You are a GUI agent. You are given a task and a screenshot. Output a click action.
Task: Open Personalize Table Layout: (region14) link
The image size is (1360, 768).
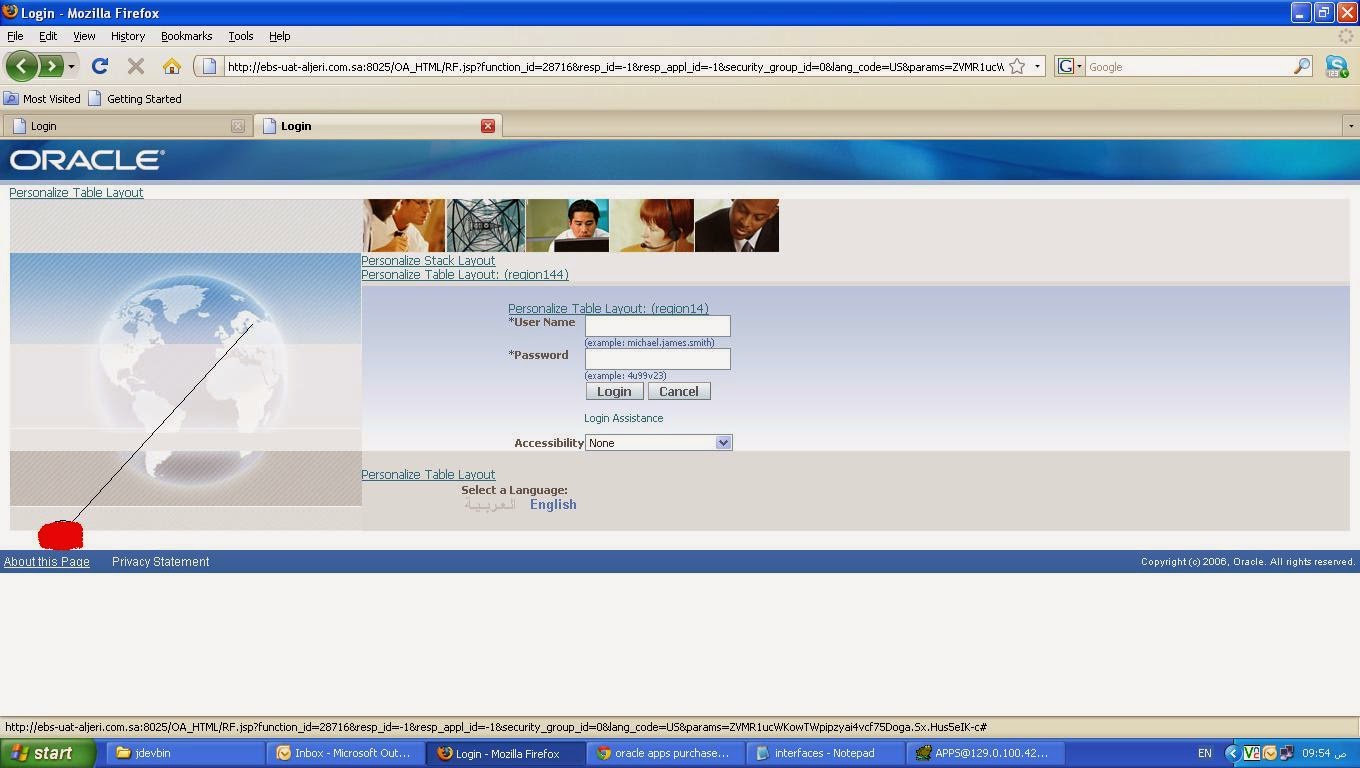pos(608,309)
